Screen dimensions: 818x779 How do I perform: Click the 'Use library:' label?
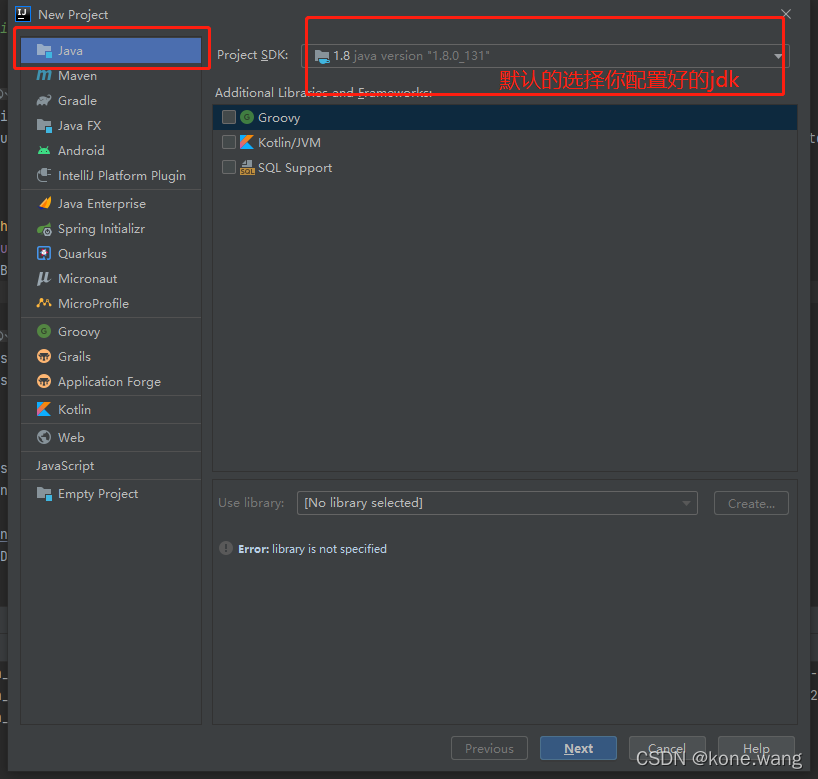point(251,503)
